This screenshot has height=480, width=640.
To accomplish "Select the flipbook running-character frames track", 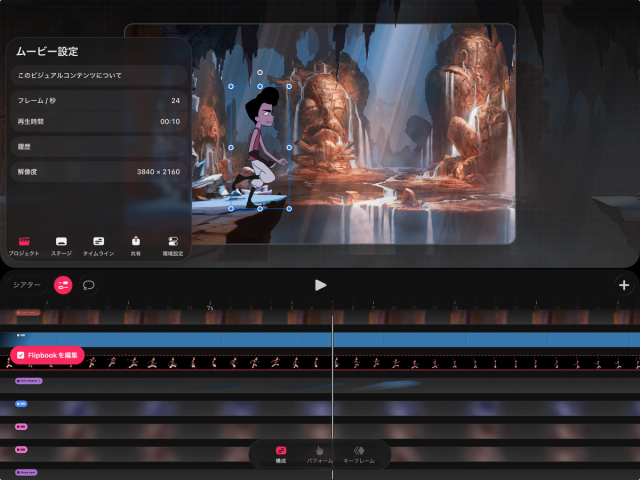I will tap(320, 362).
